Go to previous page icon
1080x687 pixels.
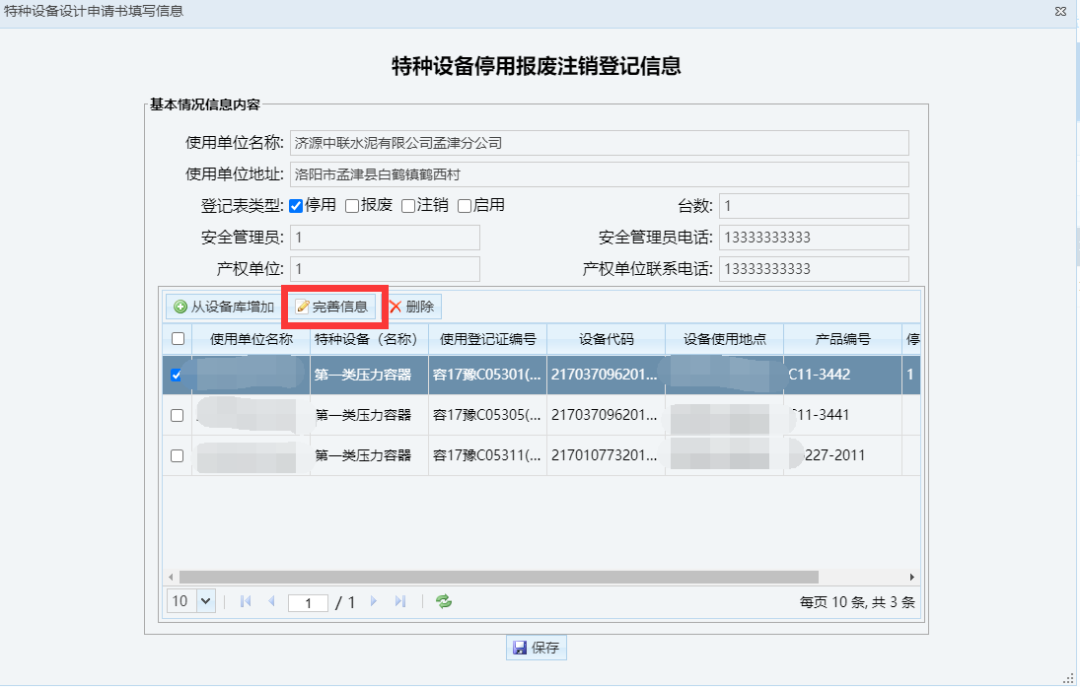pos(271,602)
